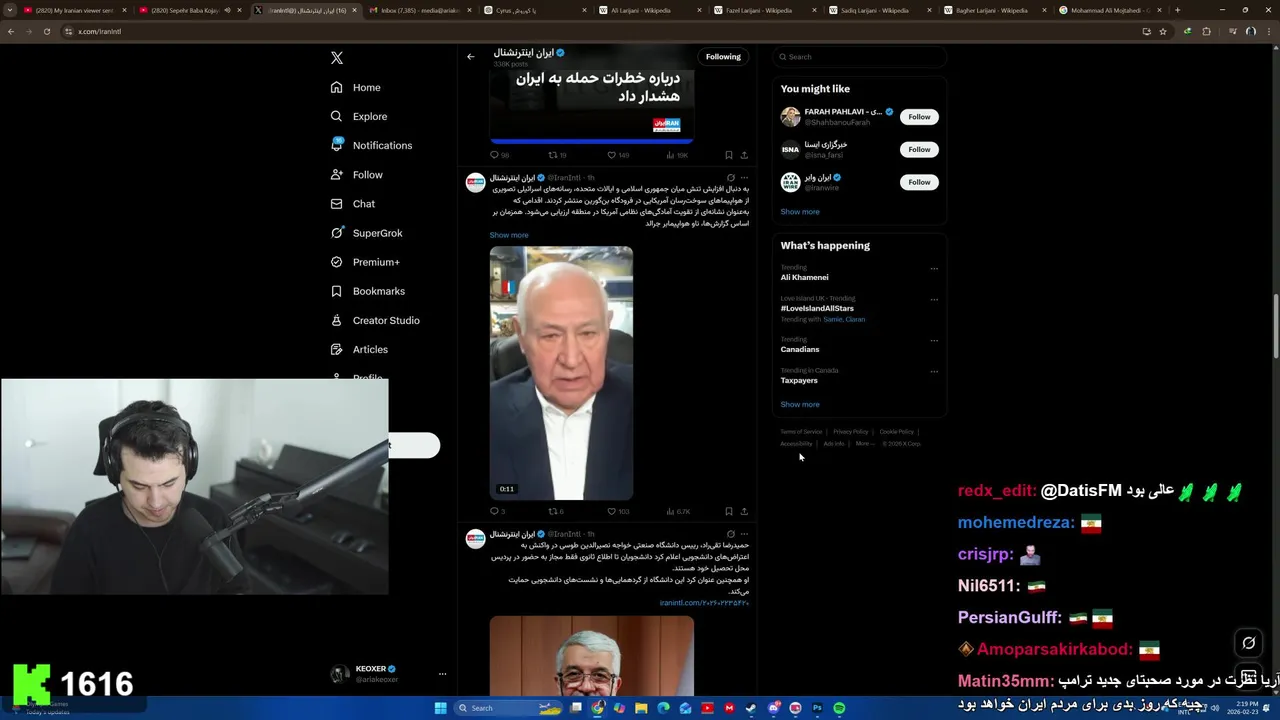Open more options on the 0:11 video post
The height and width of the screenshot is (720, 1280).
tap(744, 178)
